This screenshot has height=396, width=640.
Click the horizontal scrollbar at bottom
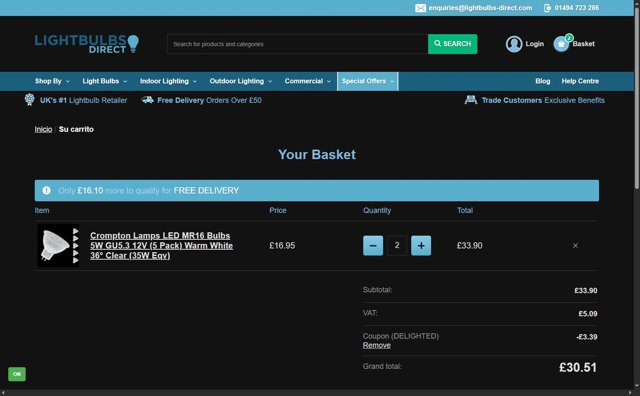pos(317,392)
